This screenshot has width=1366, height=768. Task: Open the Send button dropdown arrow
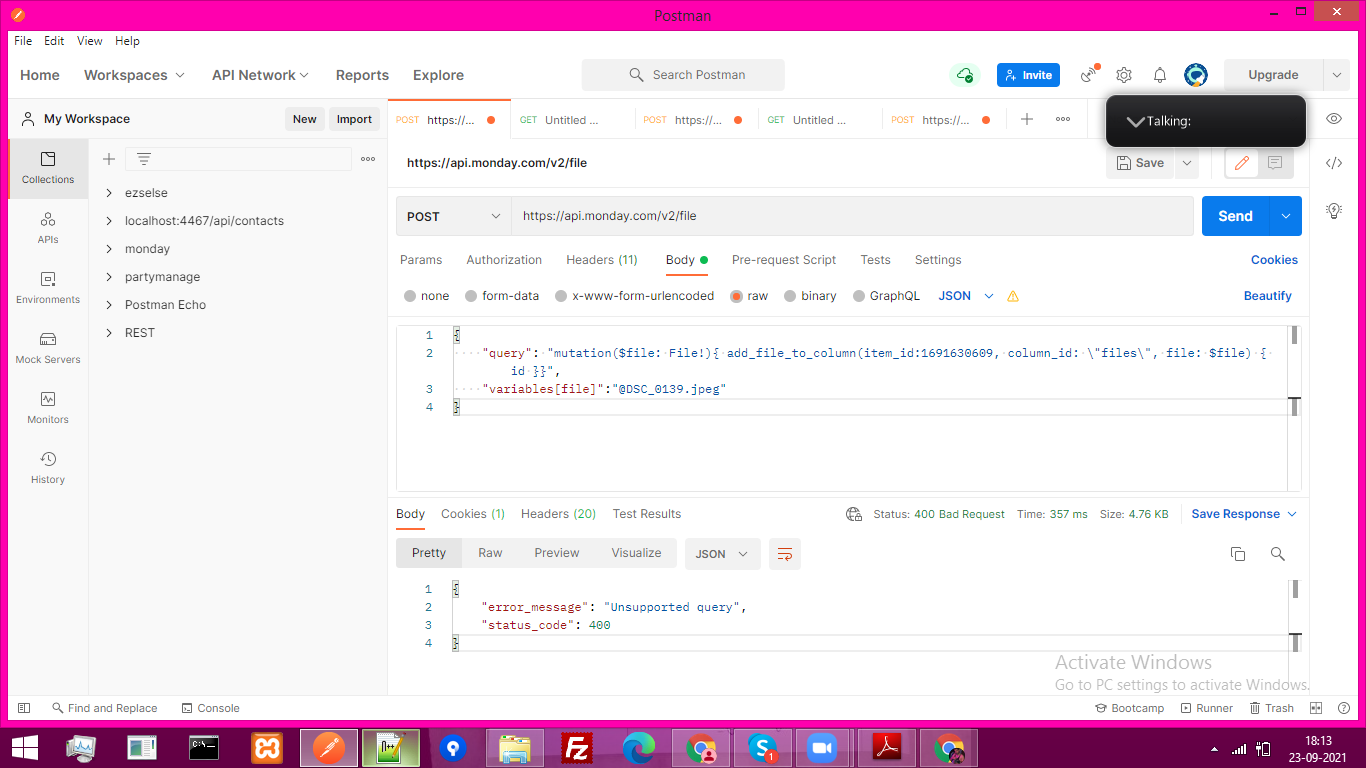pyautogui.click(x=1286, y=216)
